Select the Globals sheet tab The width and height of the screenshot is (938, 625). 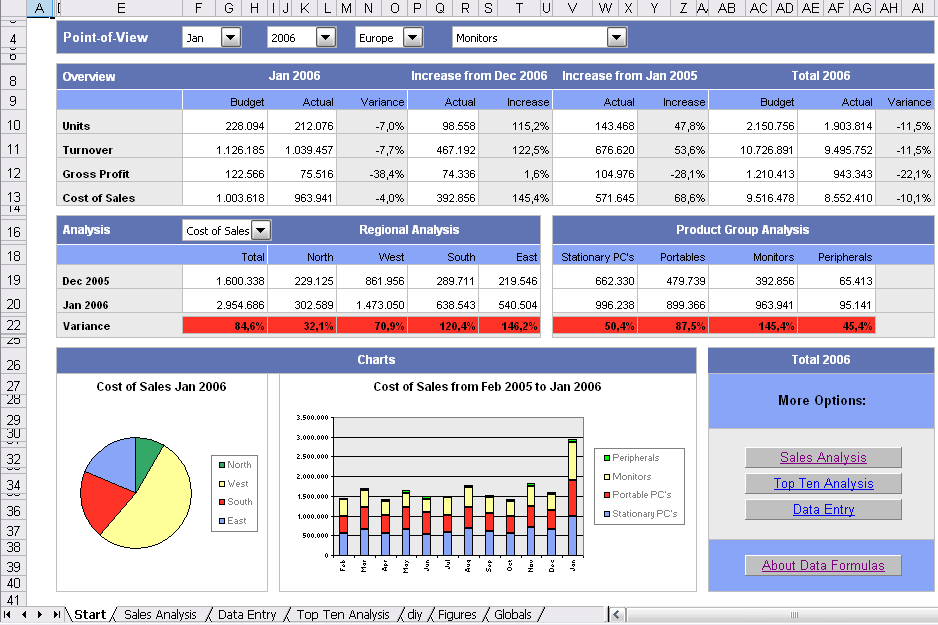click(x=513, y=615)
